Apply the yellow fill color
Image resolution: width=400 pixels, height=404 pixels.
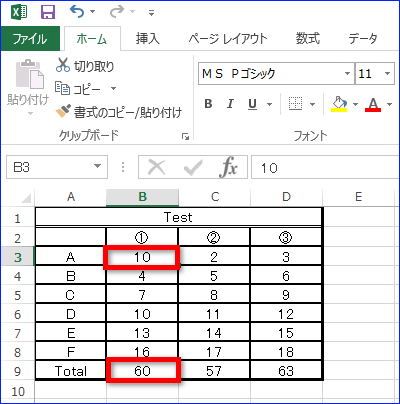[x=339, y=104]
